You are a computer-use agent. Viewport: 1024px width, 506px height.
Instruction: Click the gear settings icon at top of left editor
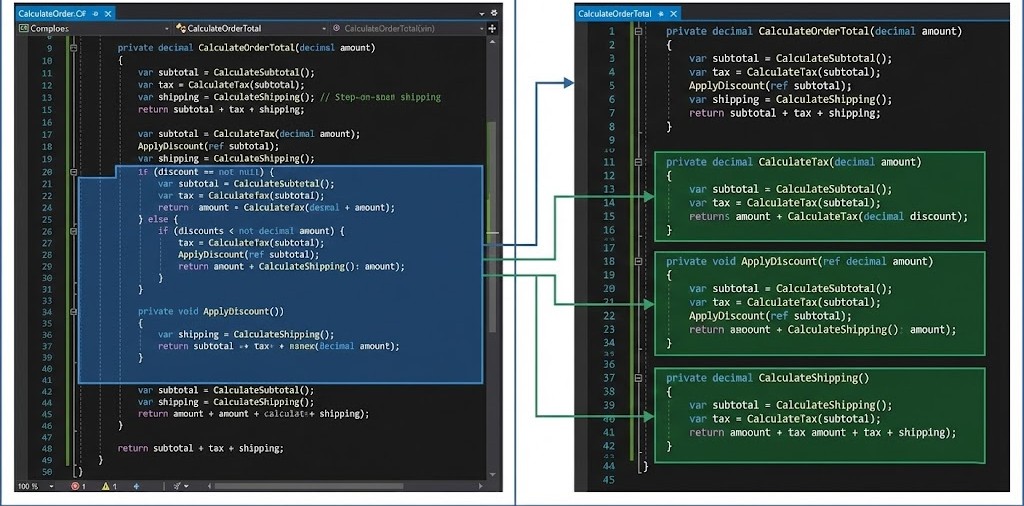pyautogui.click(x=493, y=13)
